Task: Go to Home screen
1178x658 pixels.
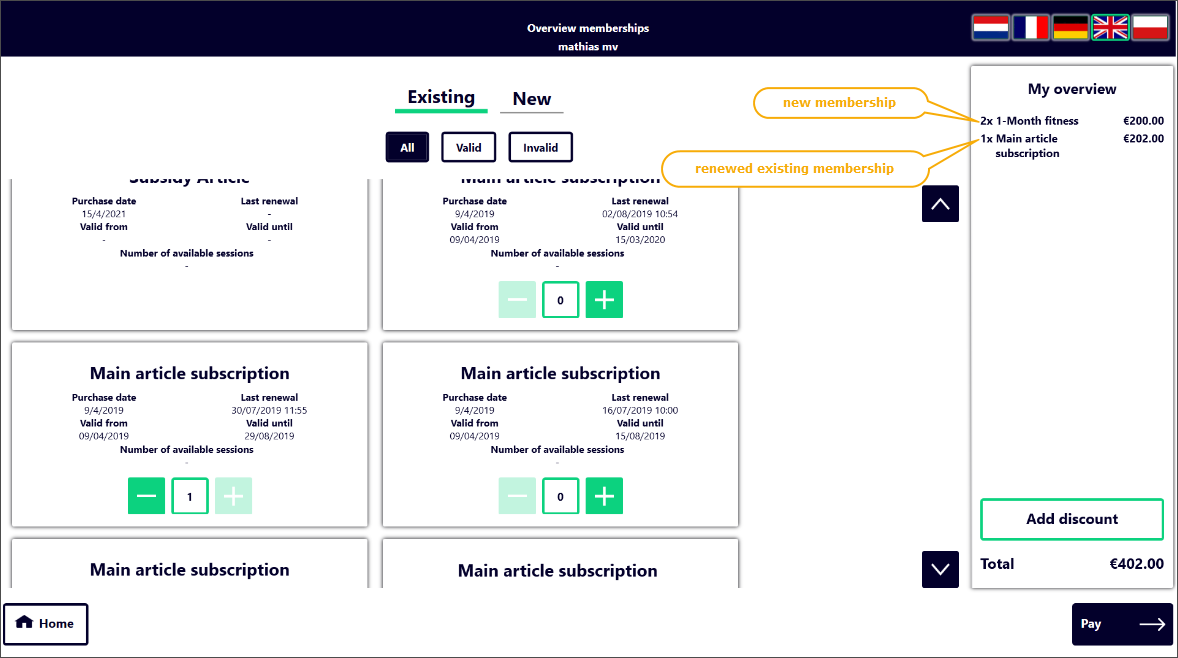Action: [46, 624]
